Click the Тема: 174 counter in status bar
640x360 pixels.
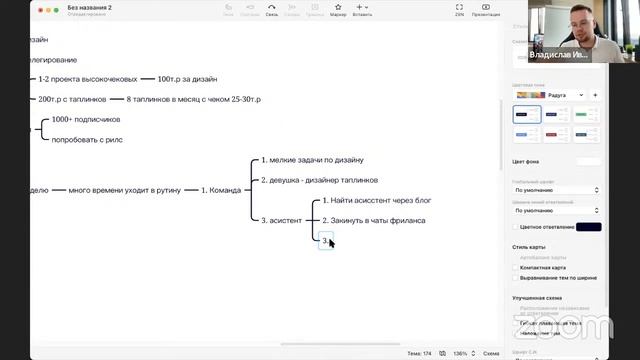[419, 353]
